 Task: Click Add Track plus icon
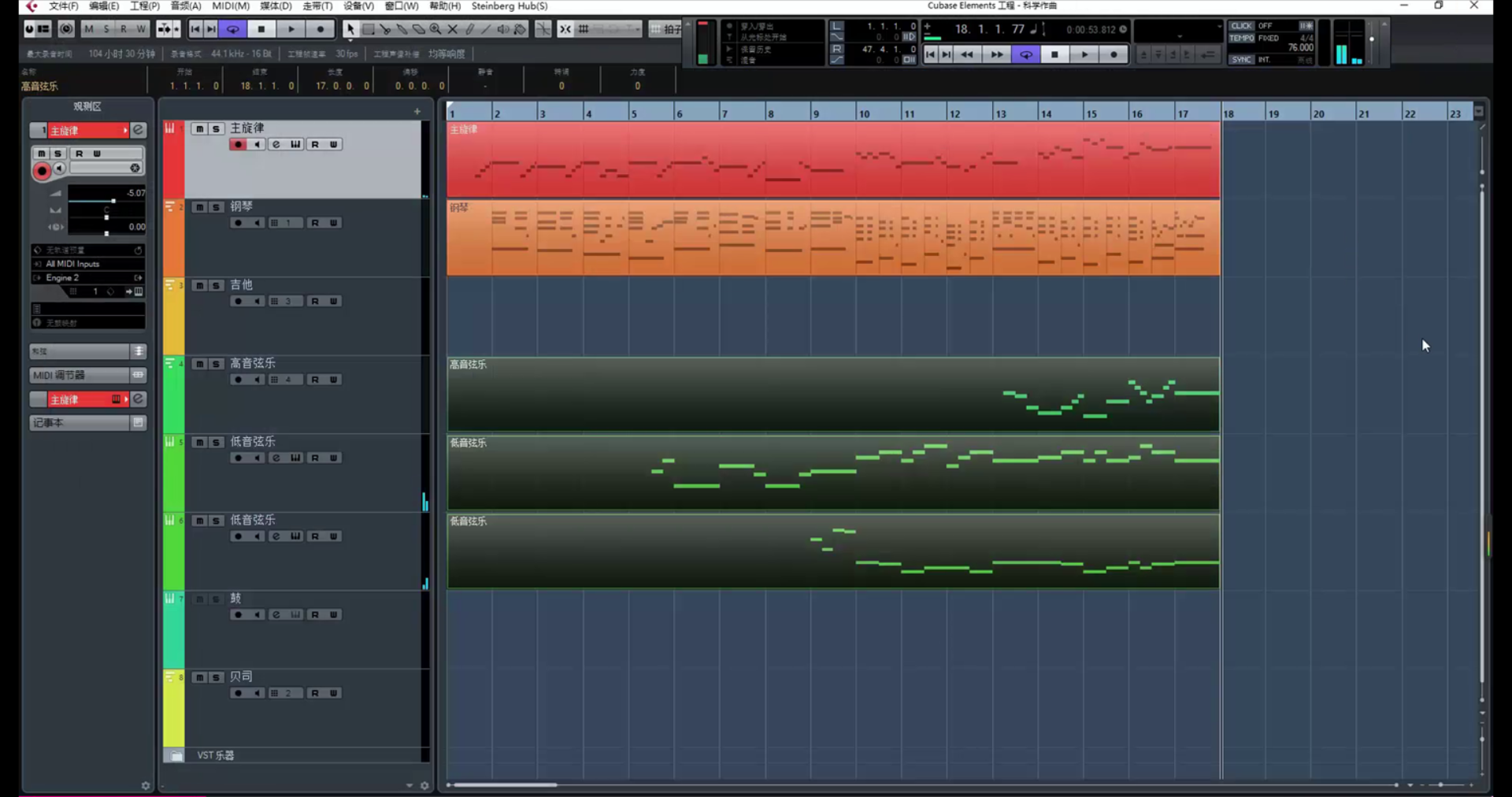coord(417,112)
